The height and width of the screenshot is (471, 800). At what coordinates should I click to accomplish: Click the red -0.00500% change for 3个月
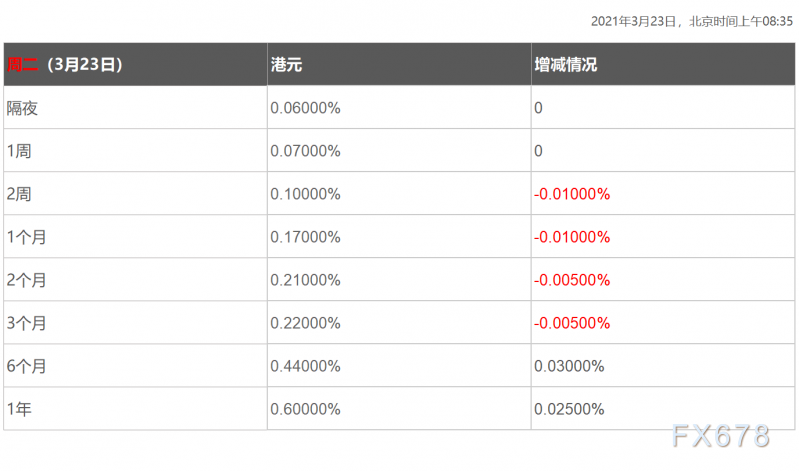(572, 323)
